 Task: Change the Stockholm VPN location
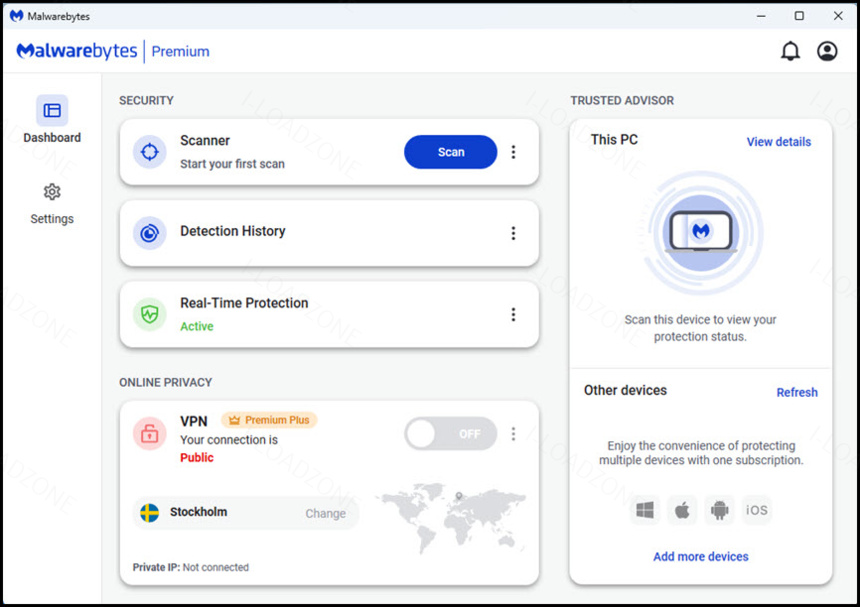click(x=326, y=513)
